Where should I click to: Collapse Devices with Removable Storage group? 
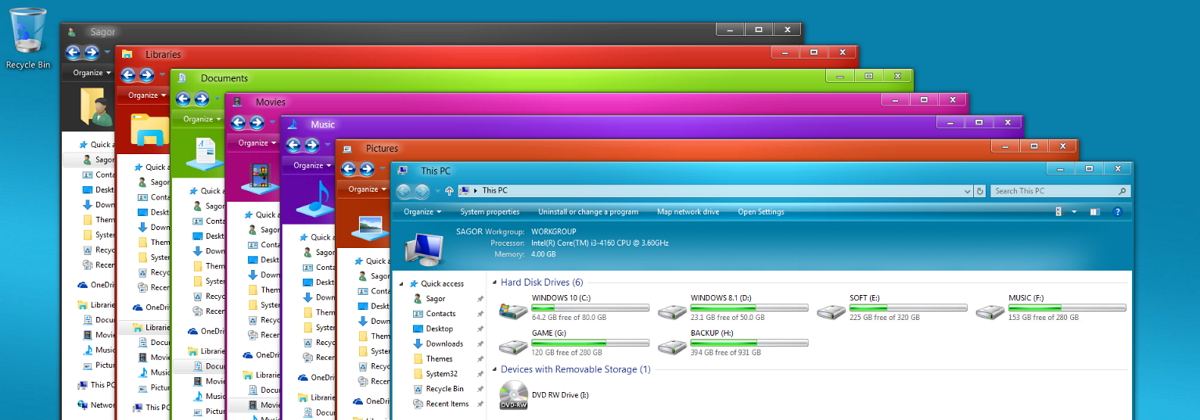493,369
